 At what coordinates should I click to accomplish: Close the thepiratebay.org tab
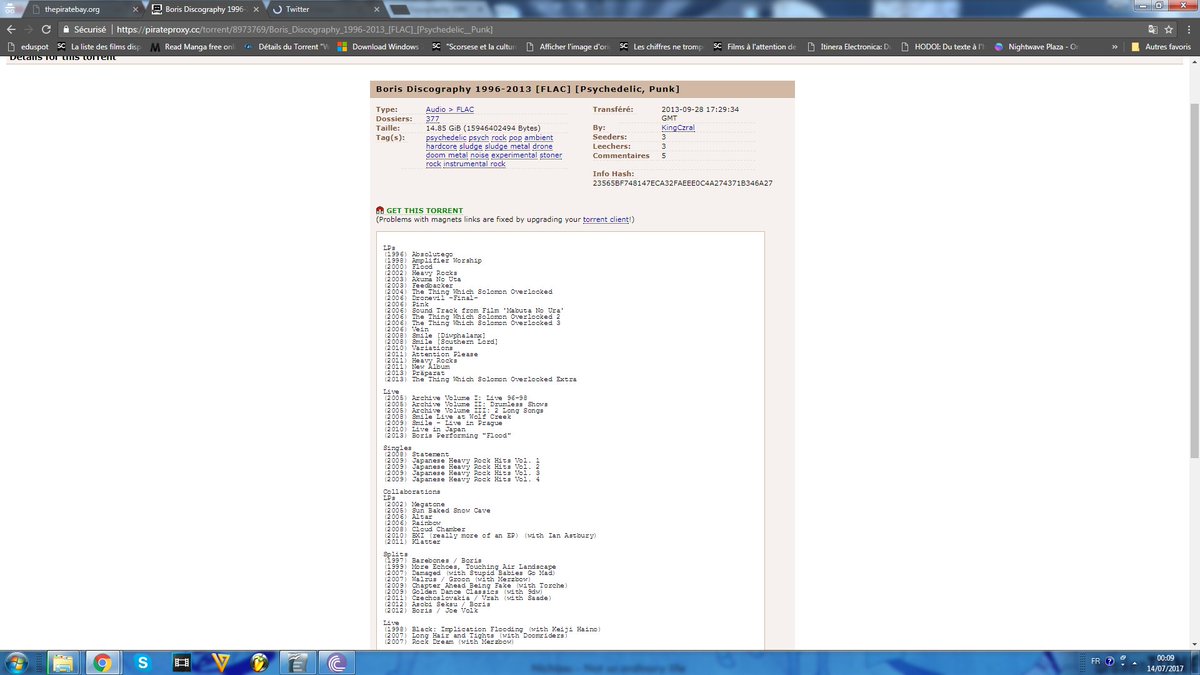click(134, 9)
